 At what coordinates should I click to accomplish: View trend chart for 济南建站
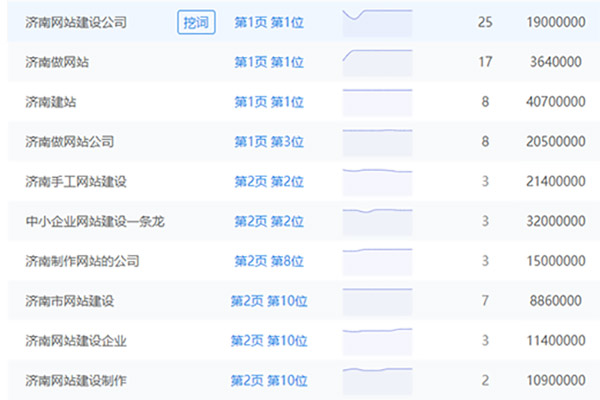click(377, 102)
